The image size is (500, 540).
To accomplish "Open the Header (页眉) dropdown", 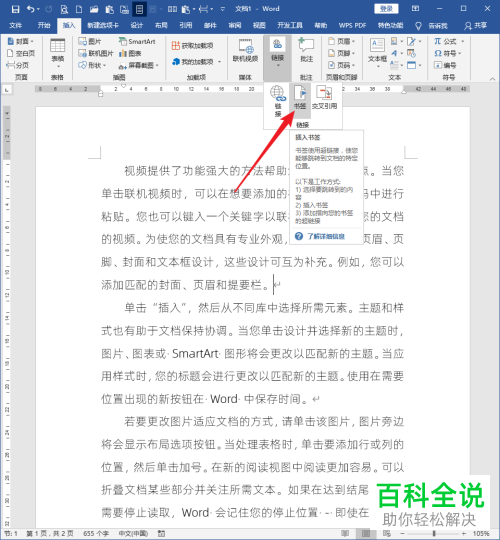I will point(341,41).
